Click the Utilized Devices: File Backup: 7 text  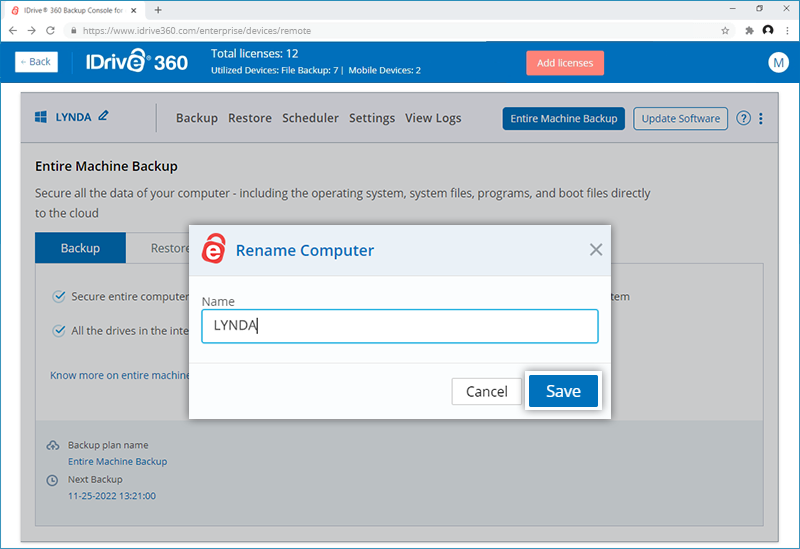pos(274,70)
